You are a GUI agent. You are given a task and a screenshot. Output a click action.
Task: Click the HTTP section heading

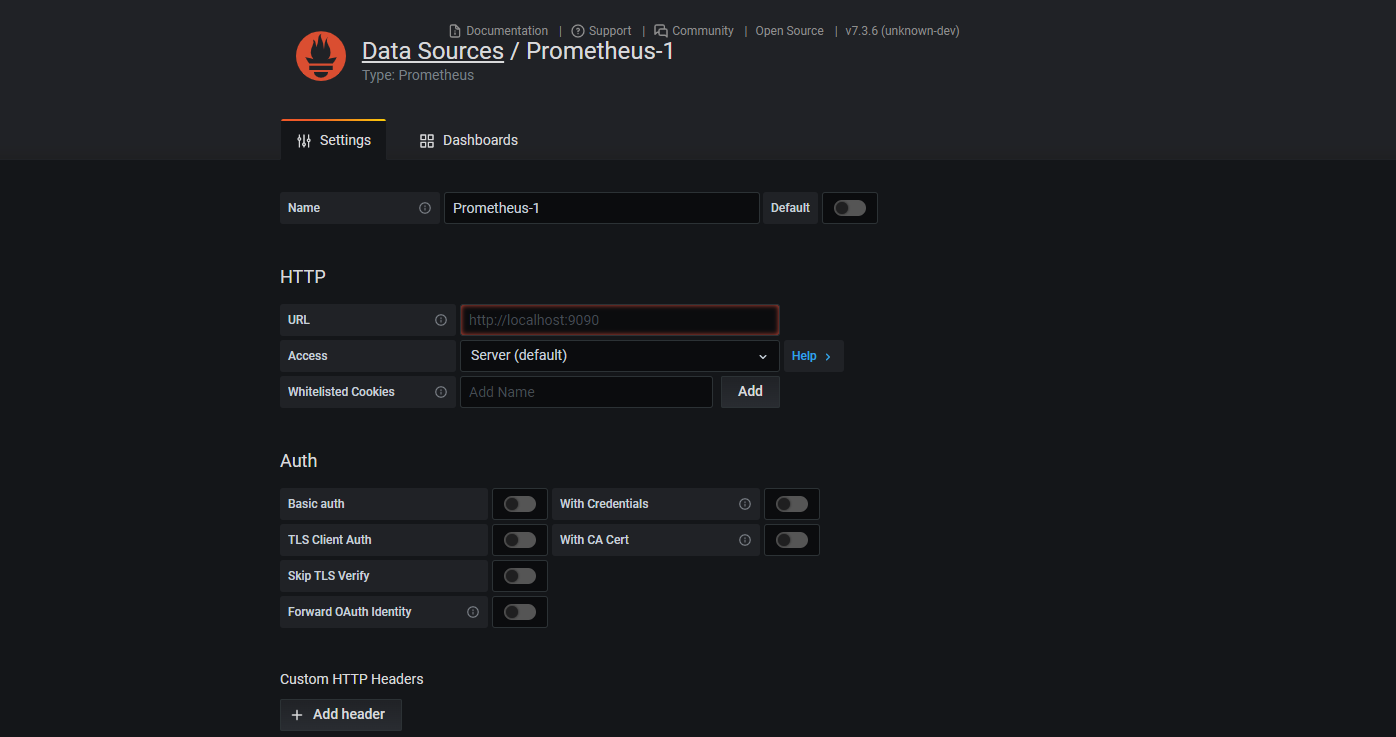point(303,277)
